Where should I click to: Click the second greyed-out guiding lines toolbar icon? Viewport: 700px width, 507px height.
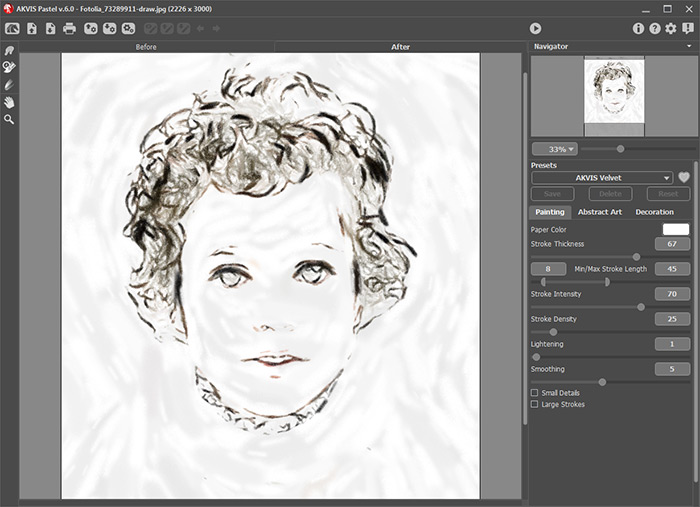[x=167, y=29]
